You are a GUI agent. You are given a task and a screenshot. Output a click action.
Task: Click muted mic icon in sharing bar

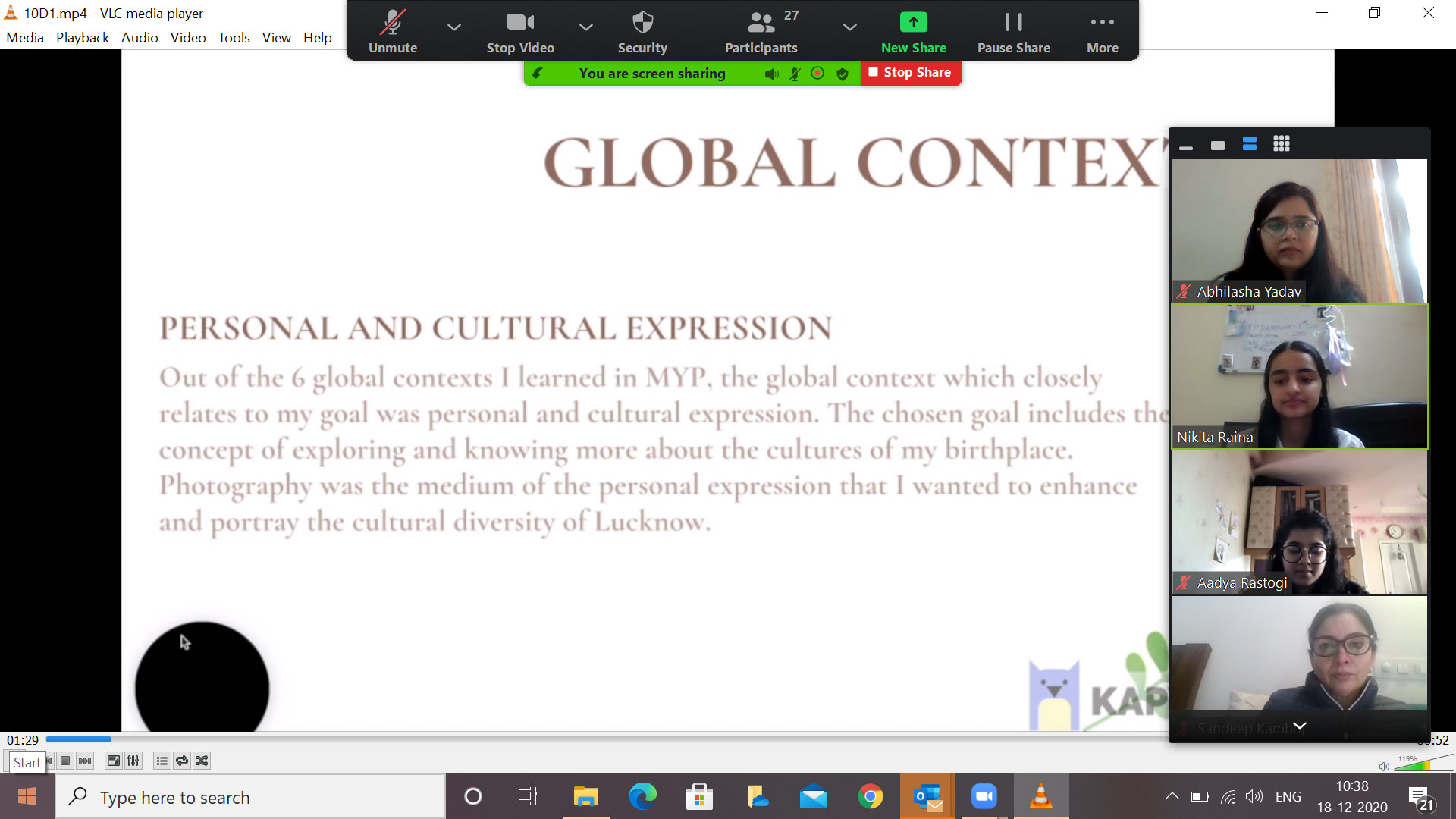coord(794,74)
